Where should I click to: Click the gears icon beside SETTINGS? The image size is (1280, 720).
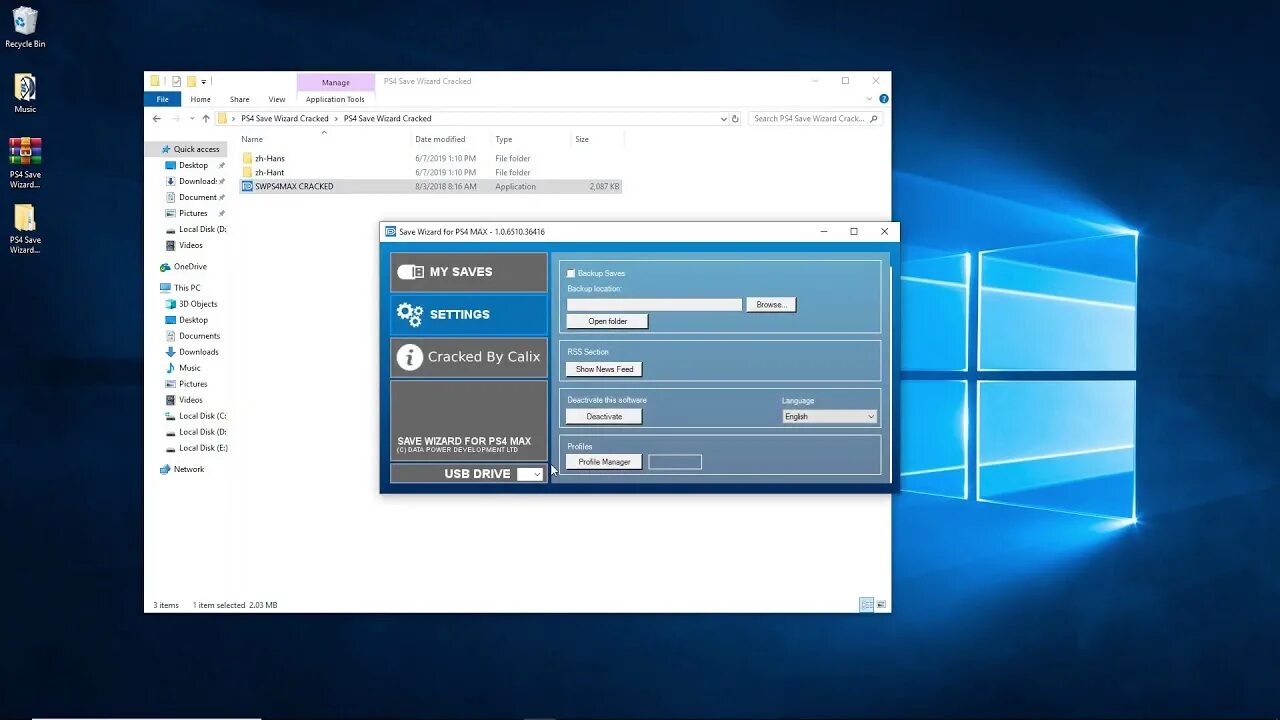(x=410, y=314)
